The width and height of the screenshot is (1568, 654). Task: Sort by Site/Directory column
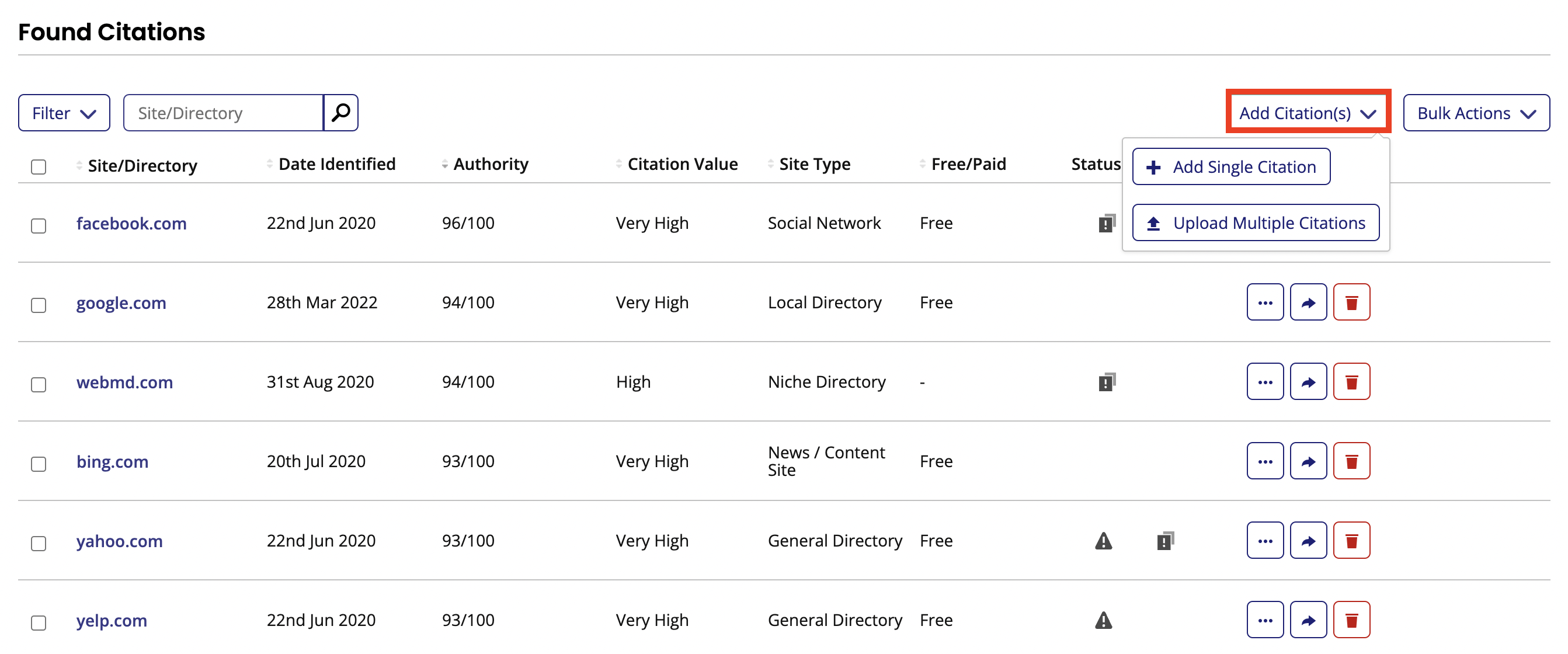tap(137, 165)
